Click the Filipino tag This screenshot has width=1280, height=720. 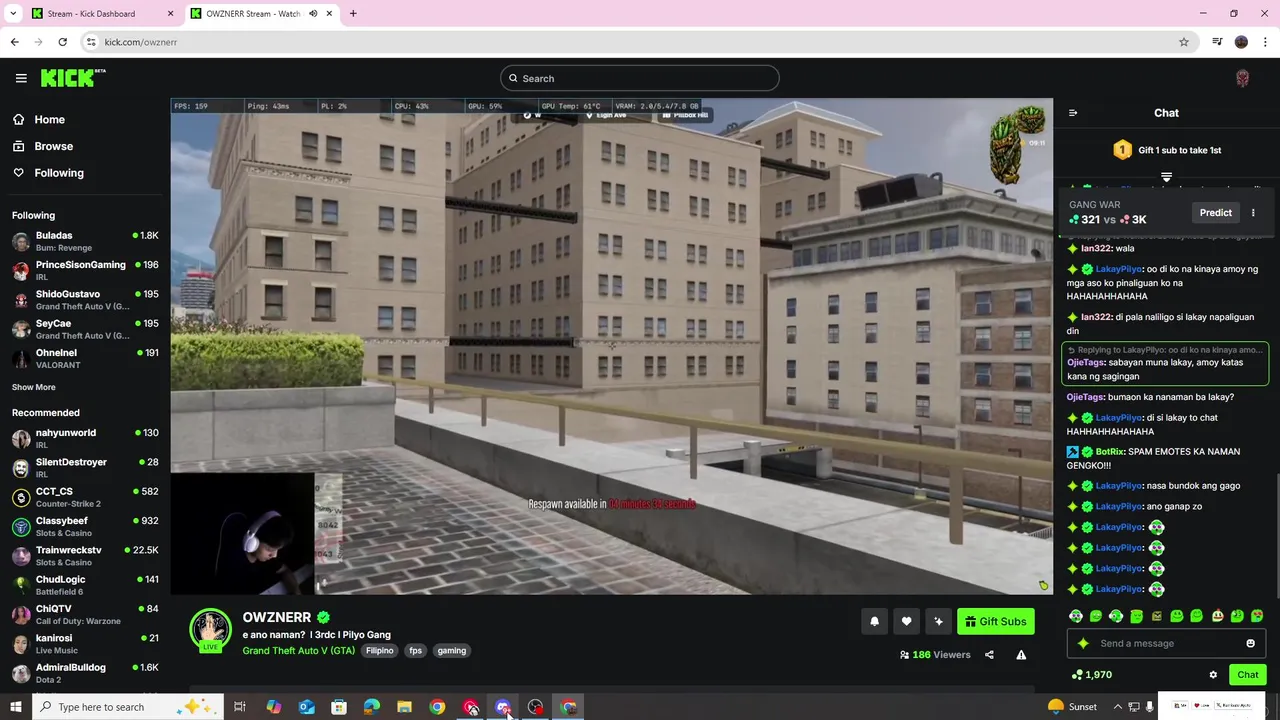tap(379, 650)
